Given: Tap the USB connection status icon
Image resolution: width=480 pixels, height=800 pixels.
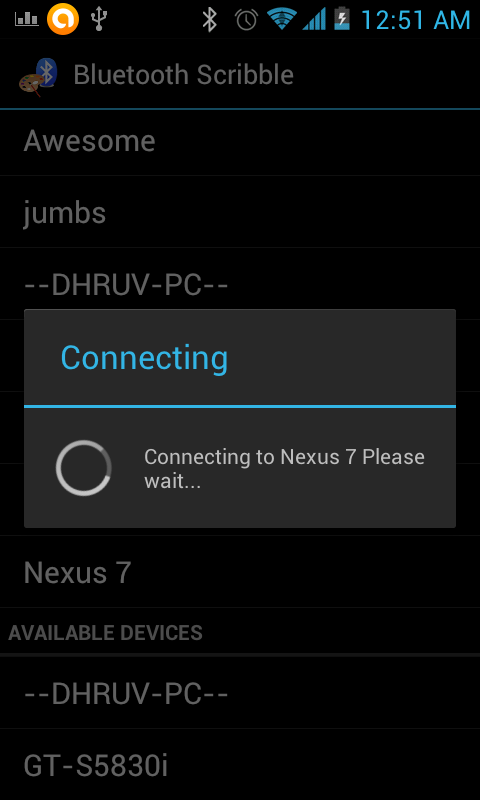Looking at the screenshot, I should (98, 19).
